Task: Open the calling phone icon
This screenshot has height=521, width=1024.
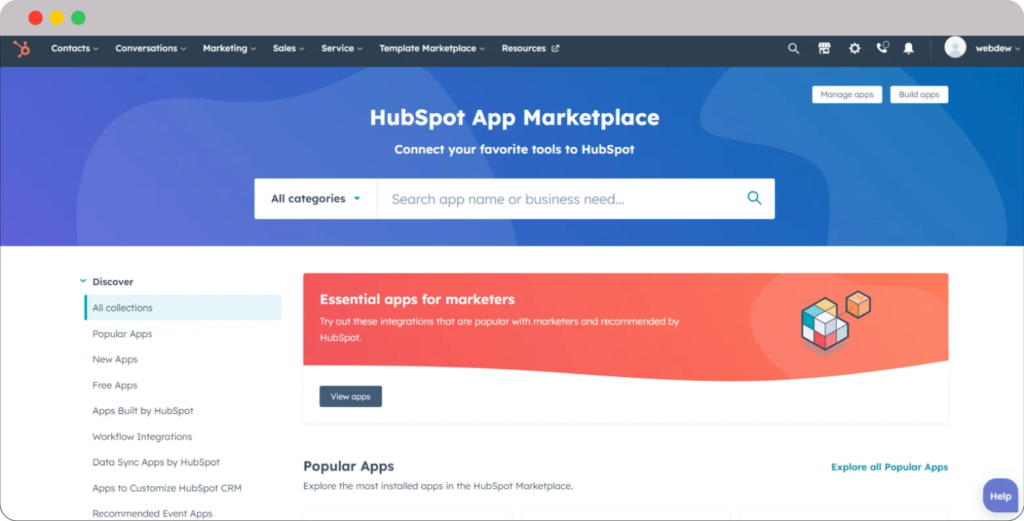Action: 882,48
